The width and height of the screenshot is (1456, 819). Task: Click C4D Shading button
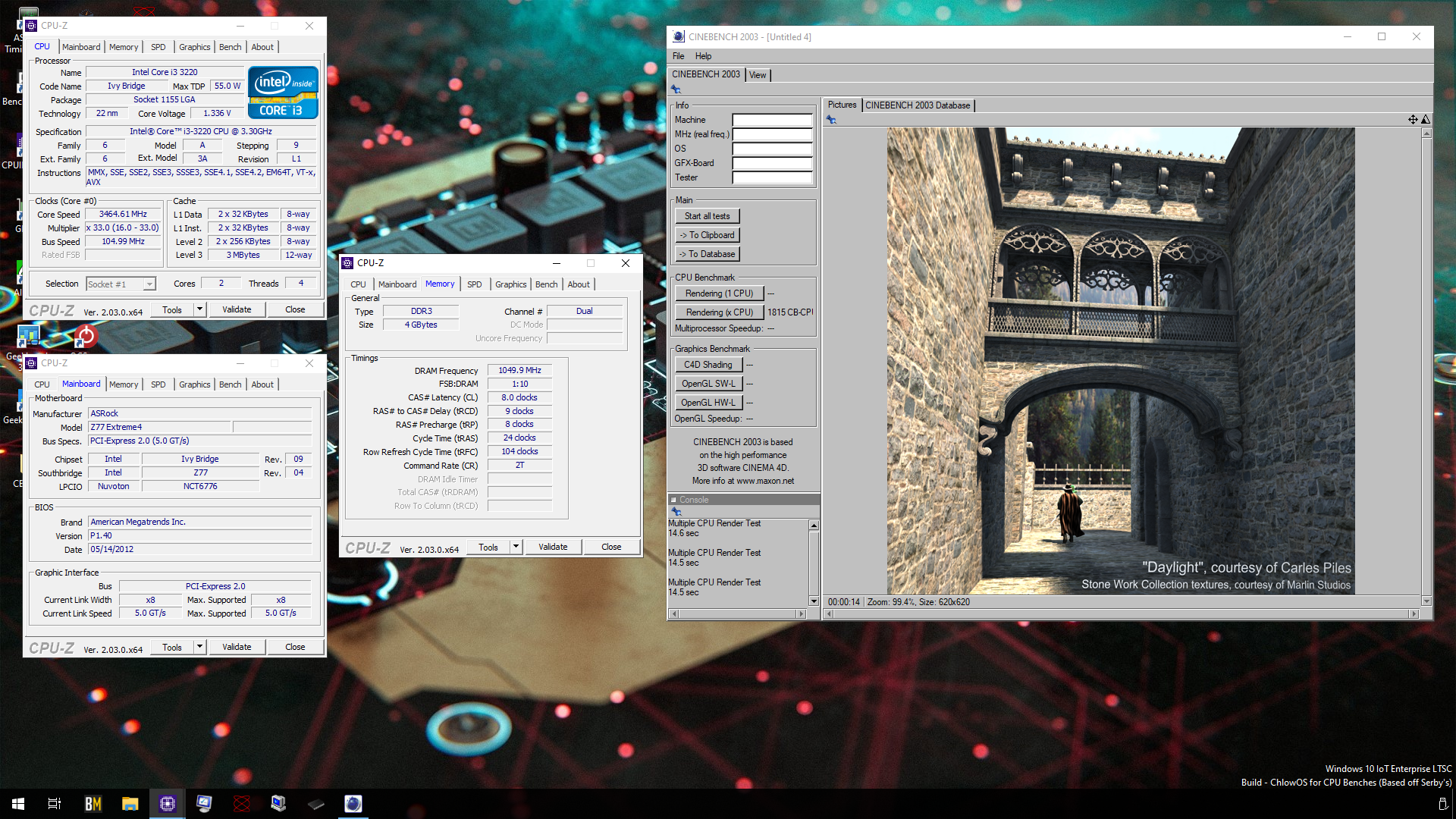click(708, 365)
